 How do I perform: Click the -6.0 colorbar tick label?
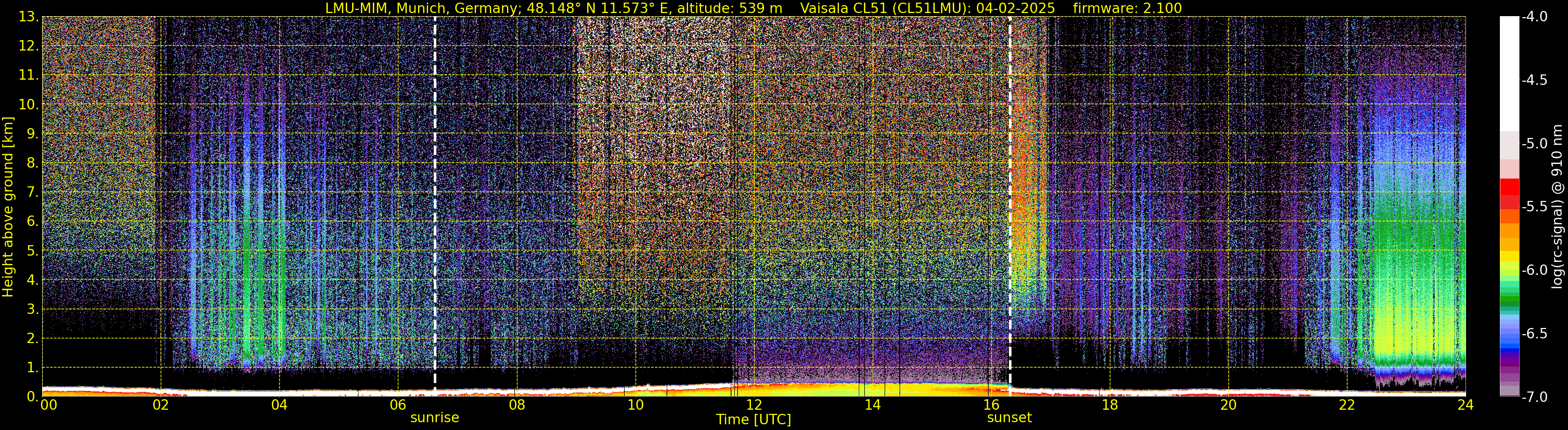(x=1535, y=270)
